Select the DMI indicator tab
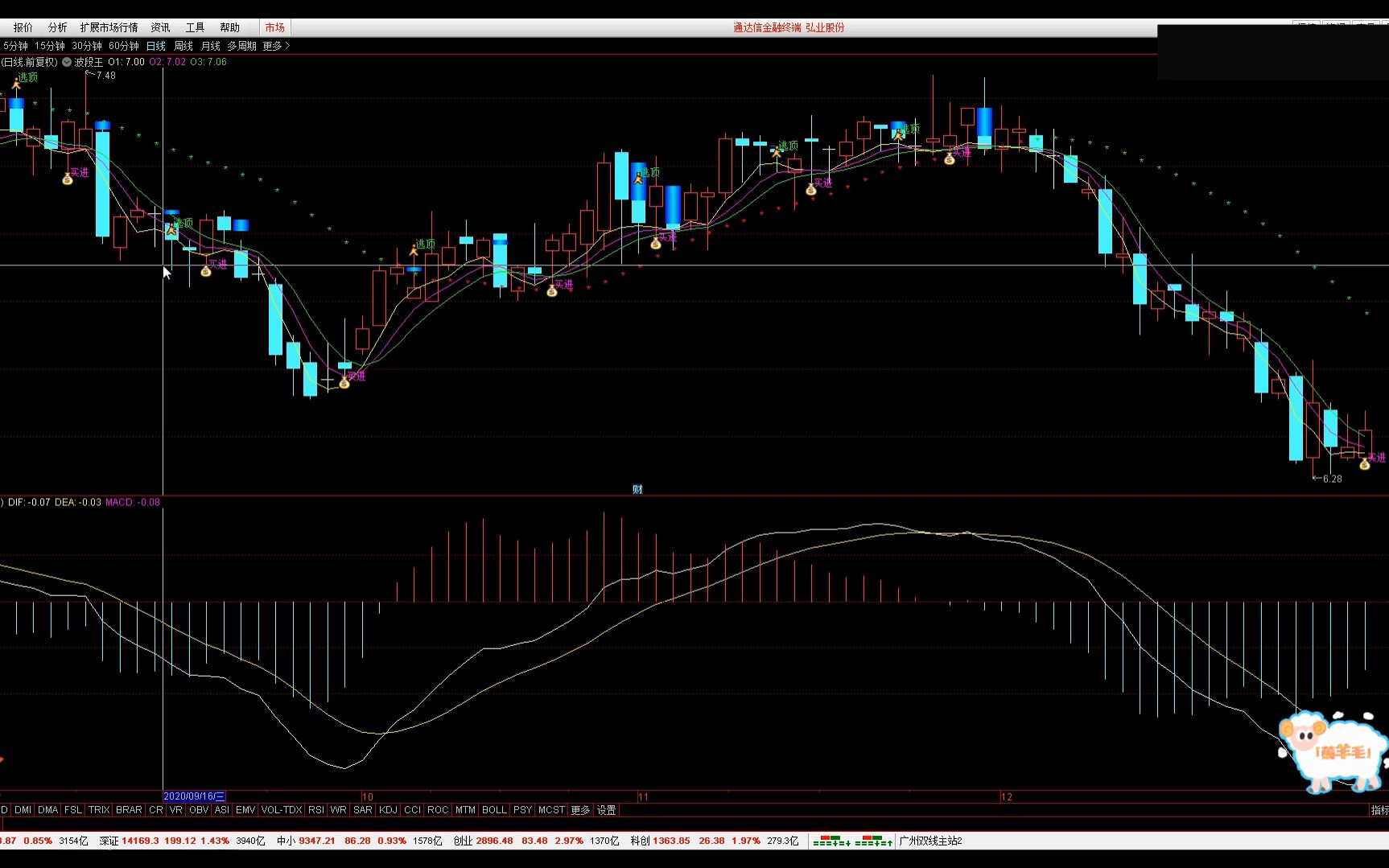The image size is (1389, 868). [x=23, y=810]
